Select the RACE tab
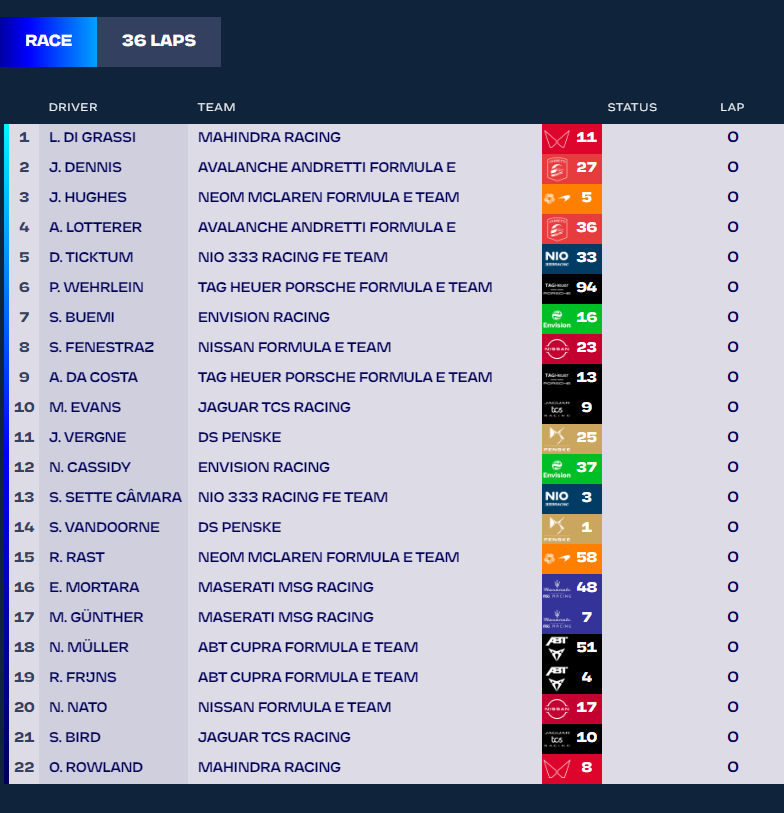This screenshot has height=813, width=784. pos(48,41)
